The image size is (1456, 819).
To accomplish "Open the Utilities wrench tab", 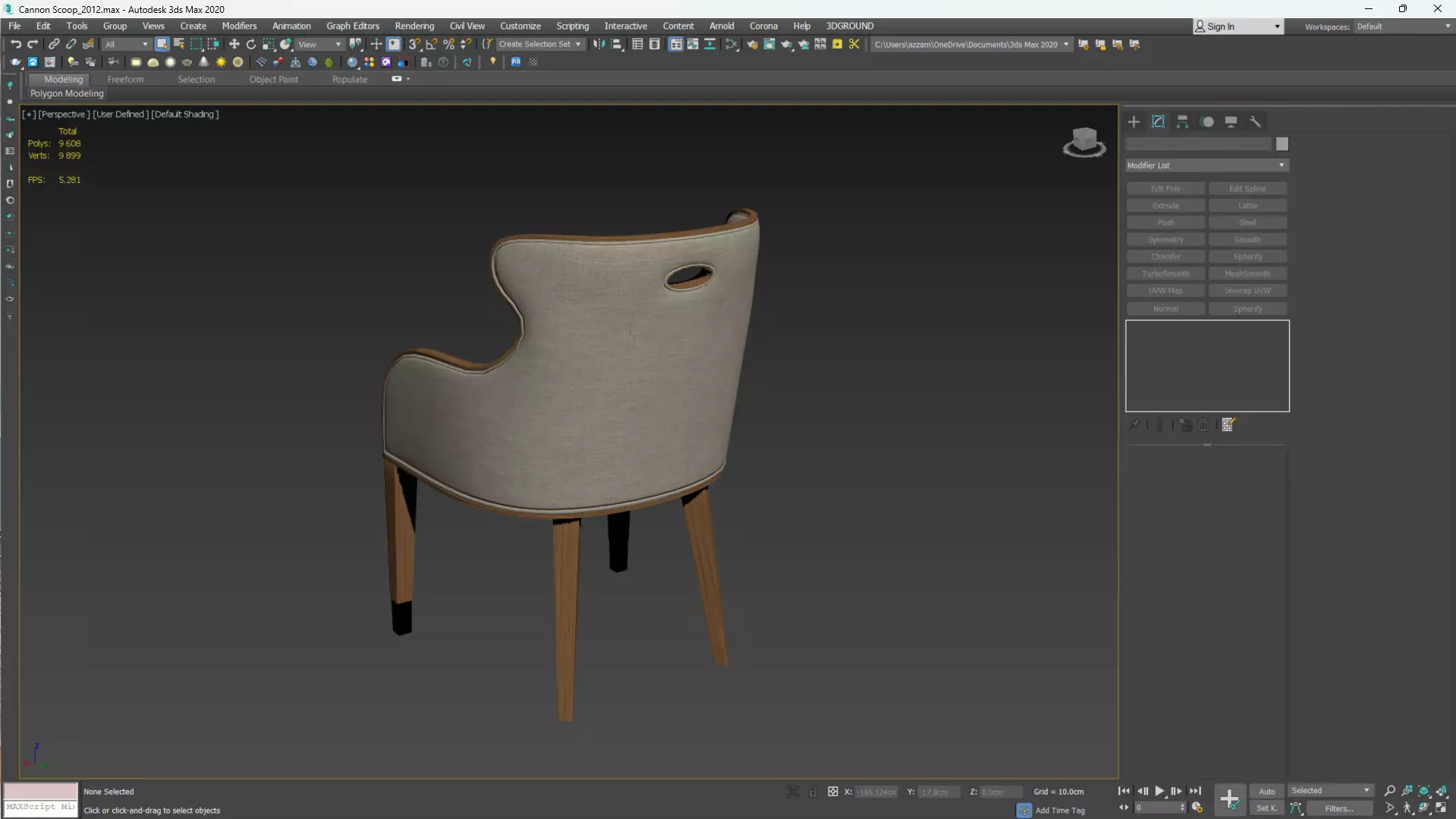I will click(1256, 121).
